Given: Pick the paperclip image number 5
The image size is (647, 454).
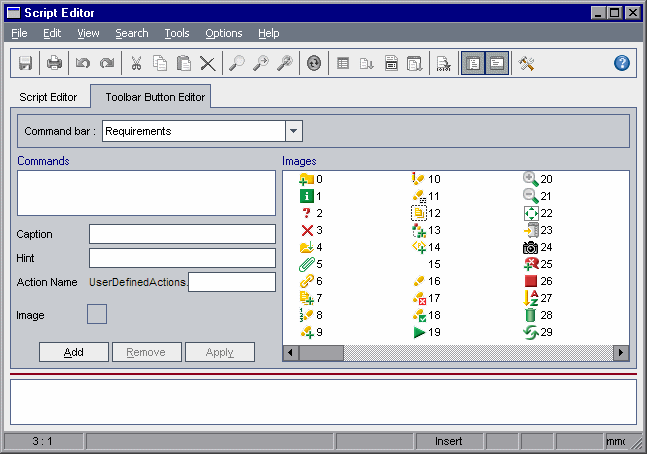Looking at the screenshot, I should point(307,264).
